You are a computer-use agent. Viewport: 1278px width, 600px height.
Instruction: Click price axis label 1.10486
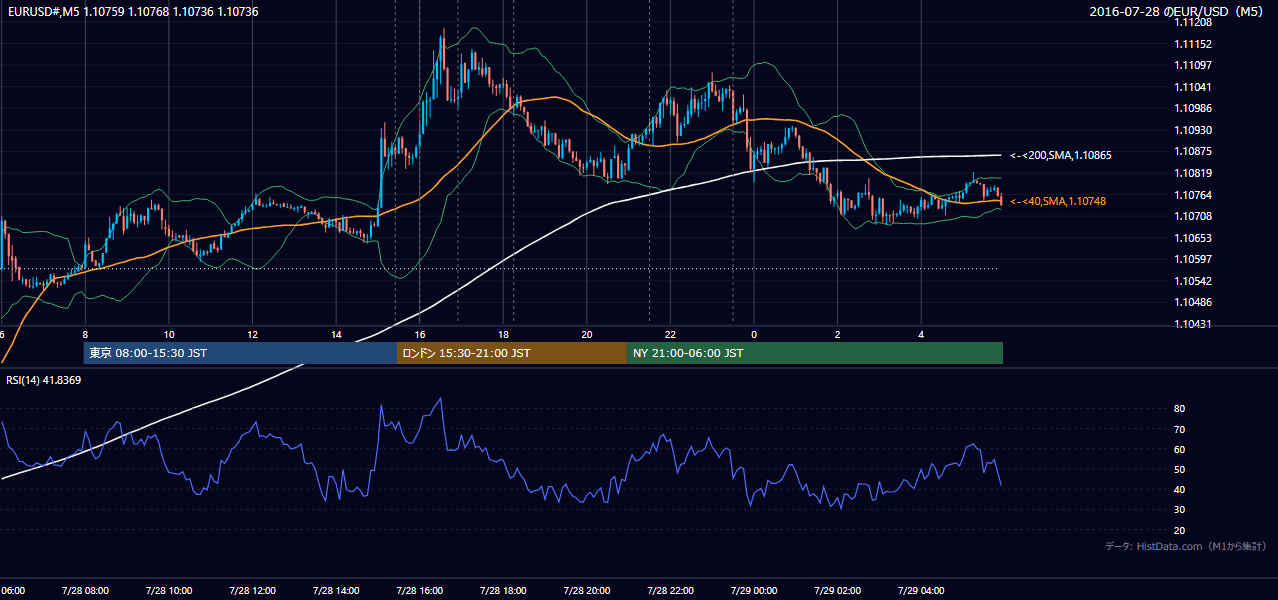[1193, 302]
